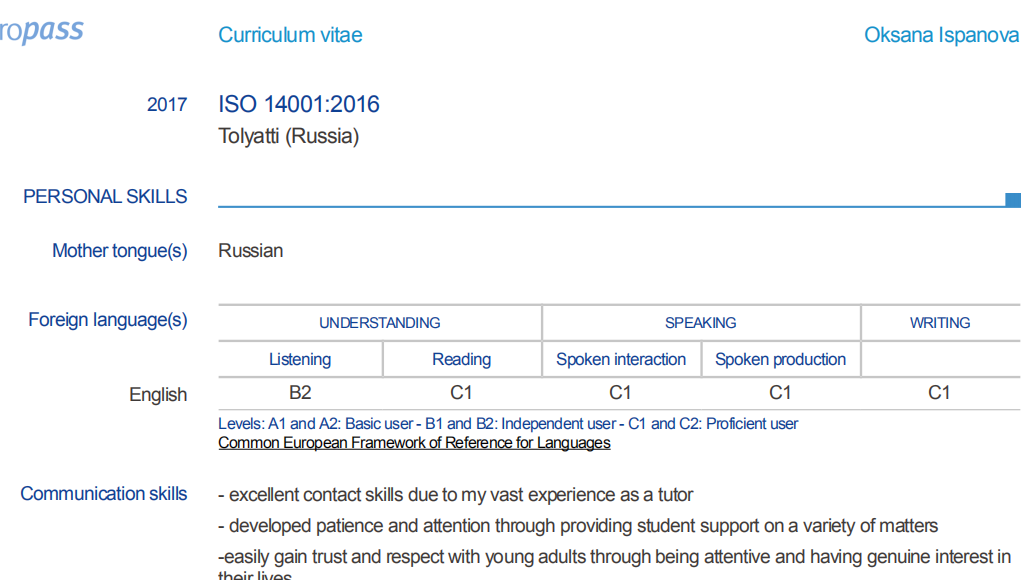The width and height of the screenshot is (1021, 580).
Task: Select the 'Spoken interaction' sub-column header
Action: (x=621, y=359)
